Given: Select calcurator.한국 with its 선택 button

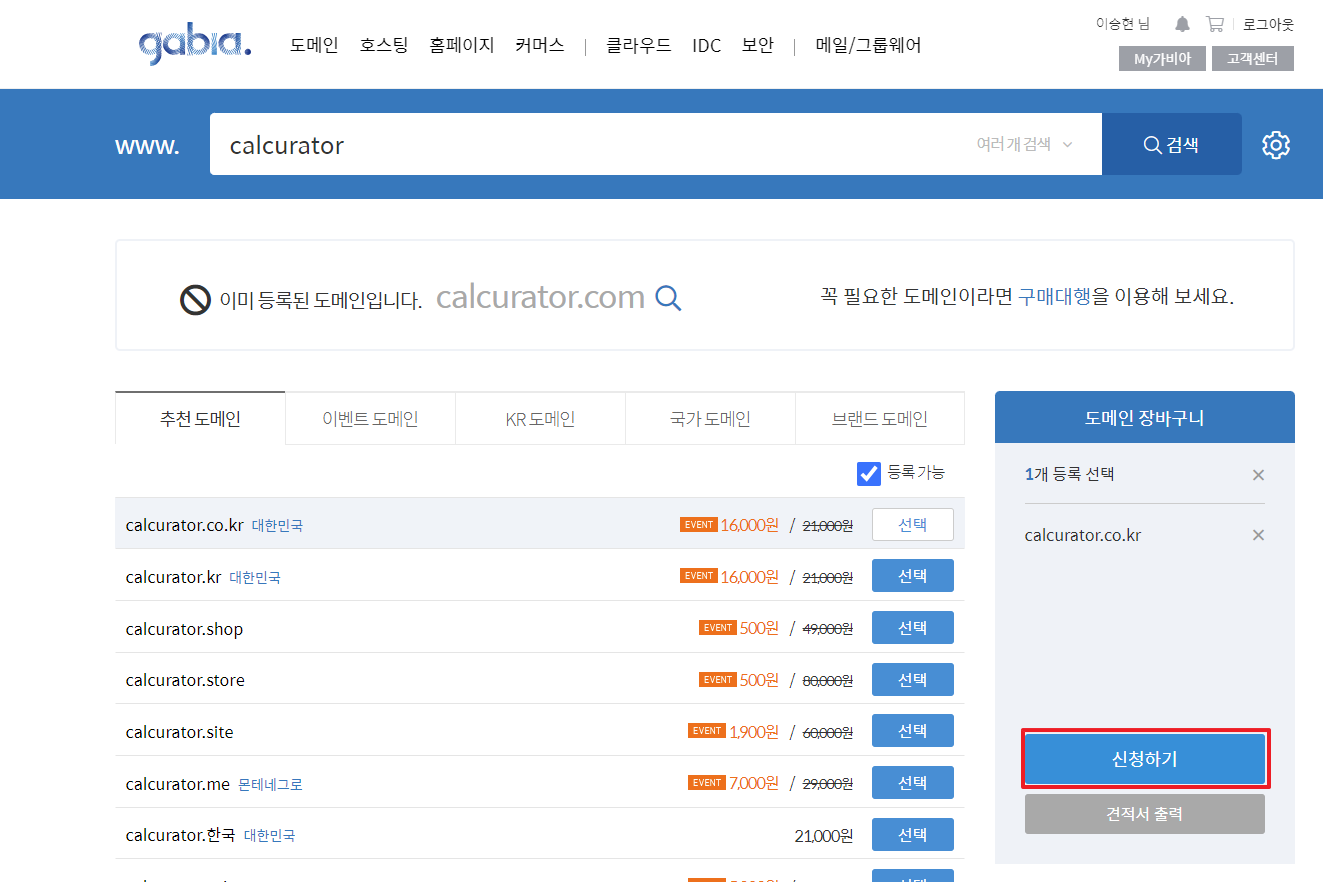Looking at the screenshot, I should tap(912, 835).
